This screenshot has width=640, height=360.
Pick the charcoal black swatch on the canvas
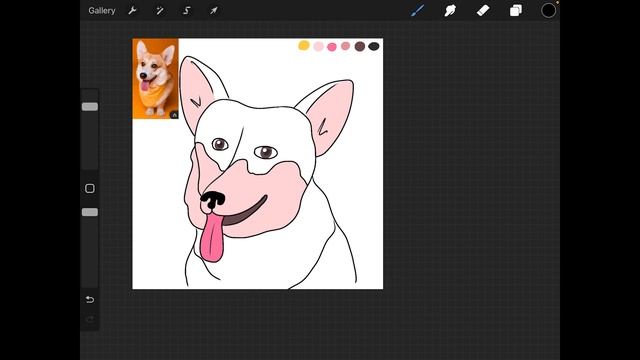coord(374,46)
